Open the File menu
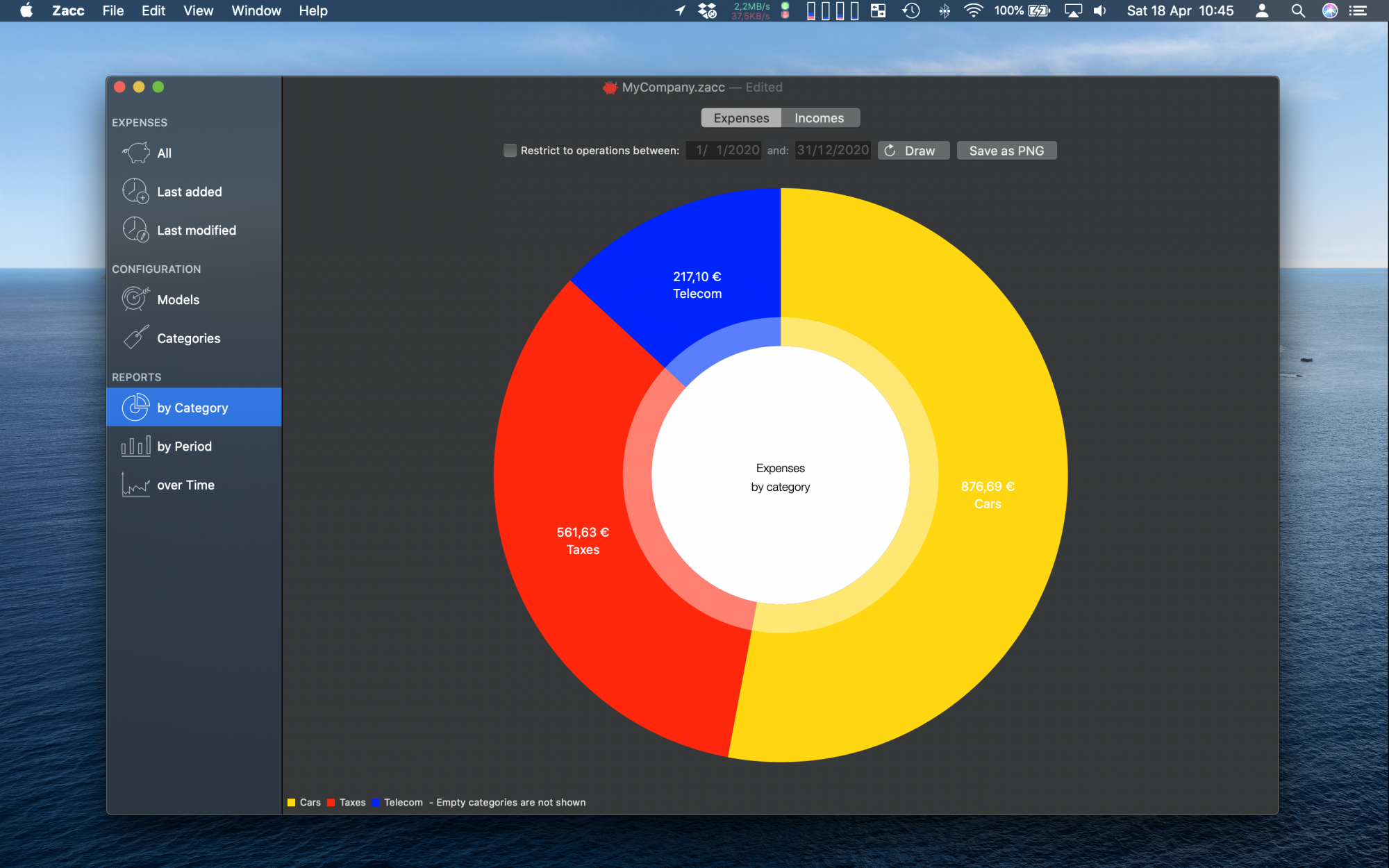 coord(113,10)
